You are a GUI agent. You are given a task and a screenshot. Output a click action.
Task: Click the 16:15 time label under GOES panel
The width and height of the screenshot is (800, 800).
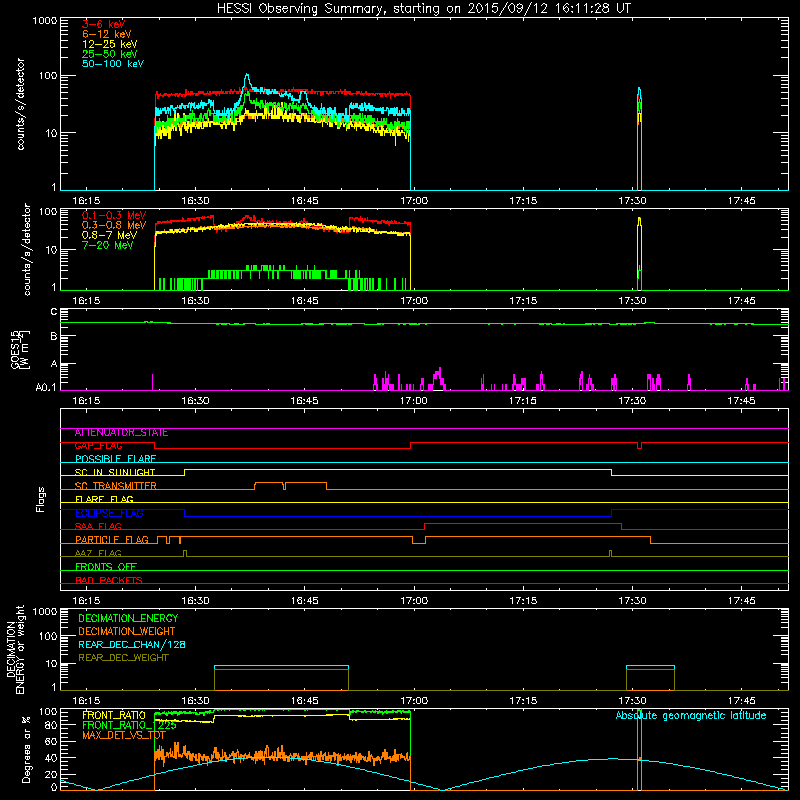tap(86, 401)
